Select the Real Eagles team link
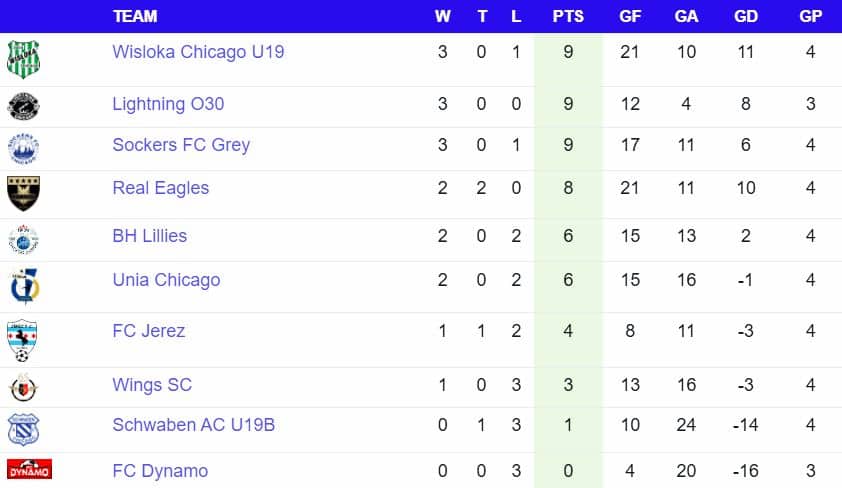Image resolution: width=842 pixels, height=488 pixels. click(x=160, y=188)
